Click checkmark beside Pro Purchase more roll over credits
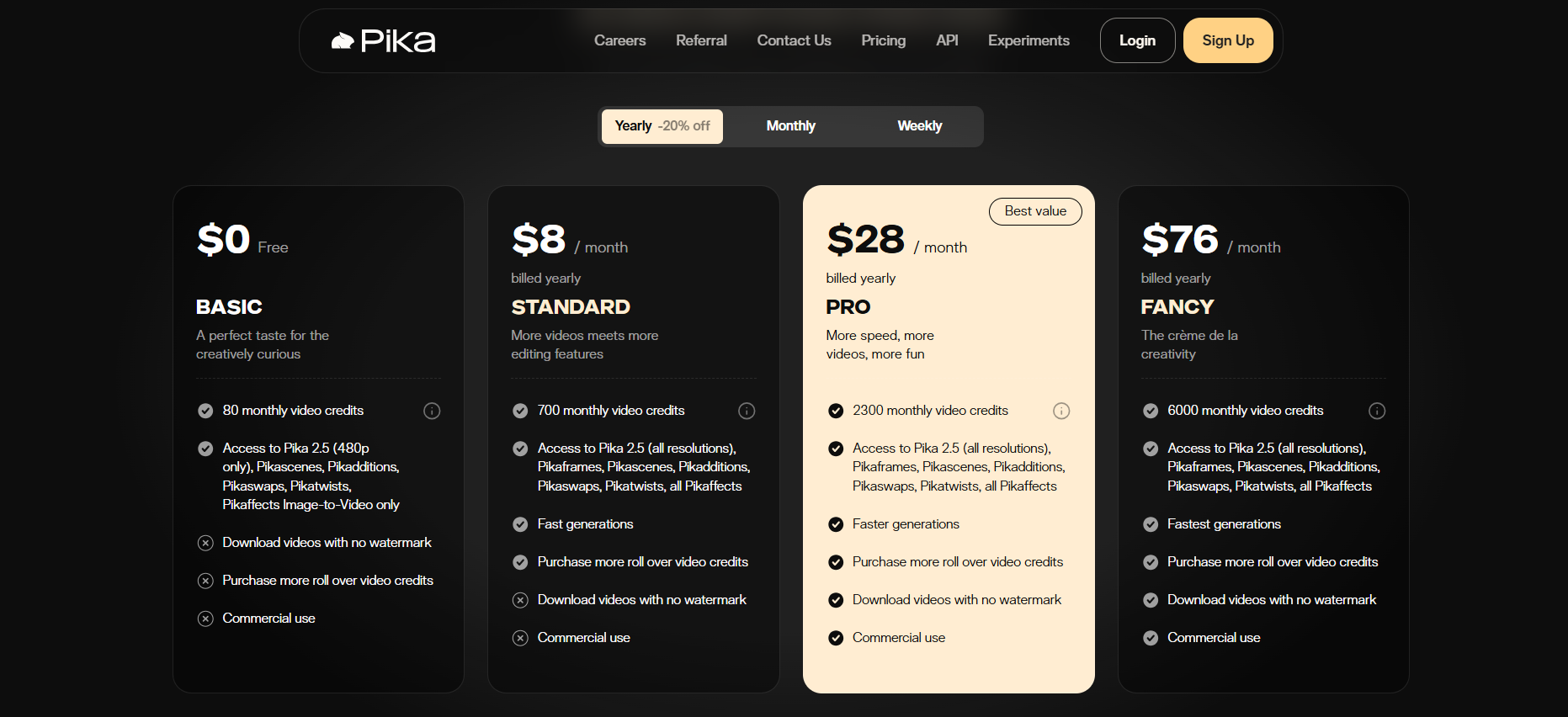The image size is (1568, 717). click(x=836, y=562)
